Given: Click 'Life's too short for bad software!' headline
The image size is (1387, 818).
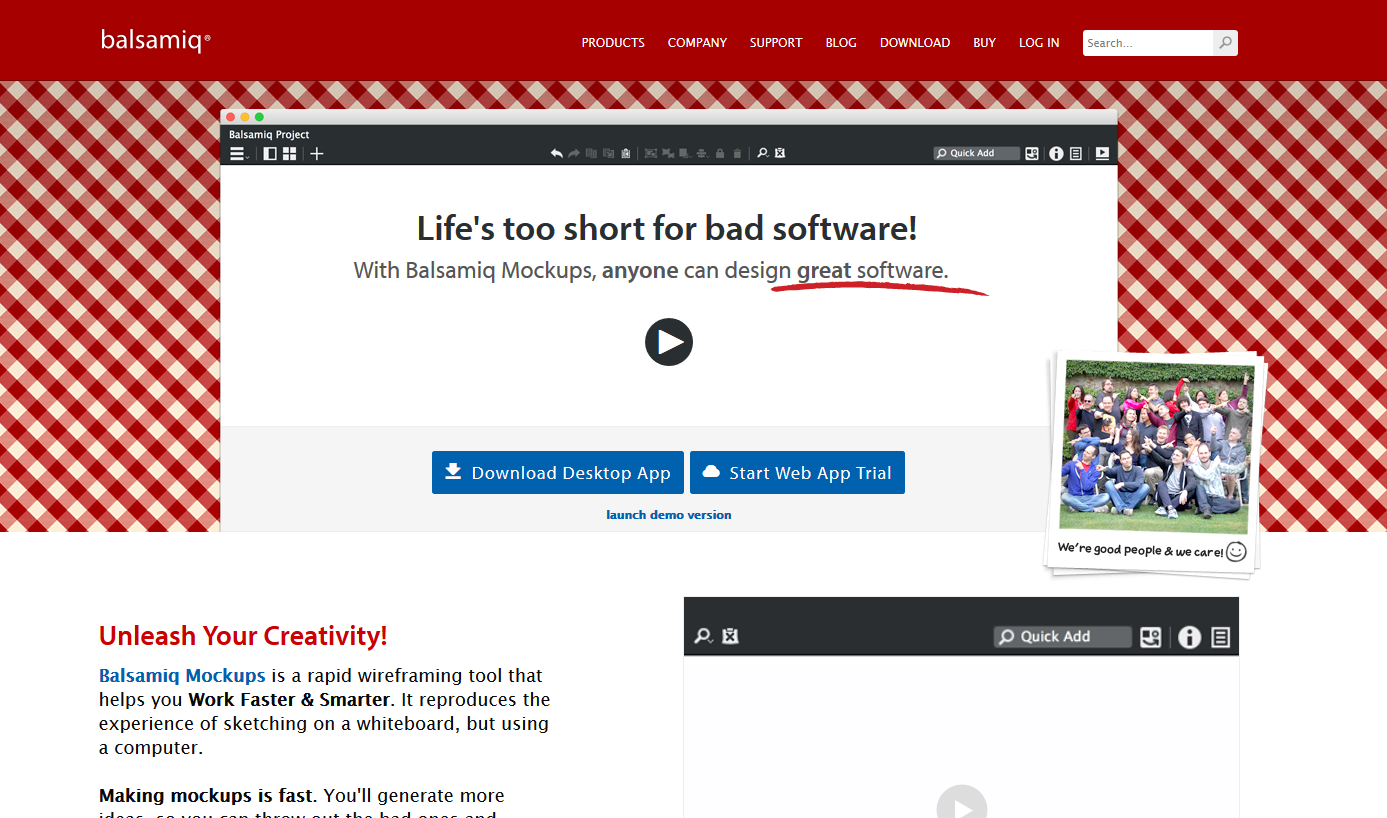Looking at the screenshot, I should point(667,229).
